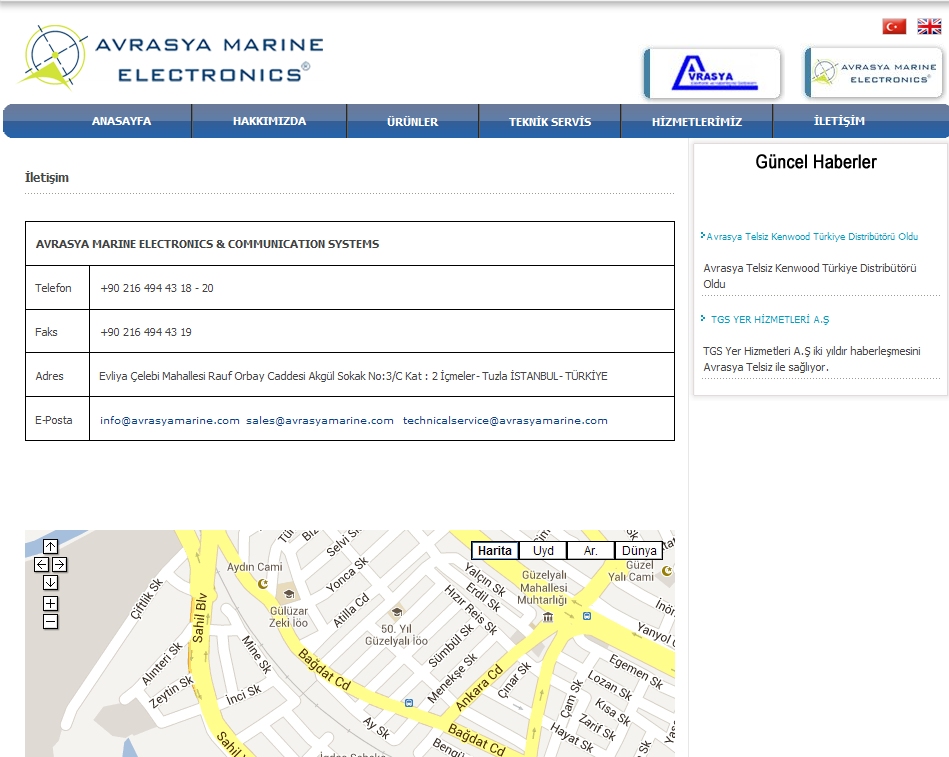Click the Aydın Cami marker on map
This screenshot has width=949, height=757.
[263, 583]
